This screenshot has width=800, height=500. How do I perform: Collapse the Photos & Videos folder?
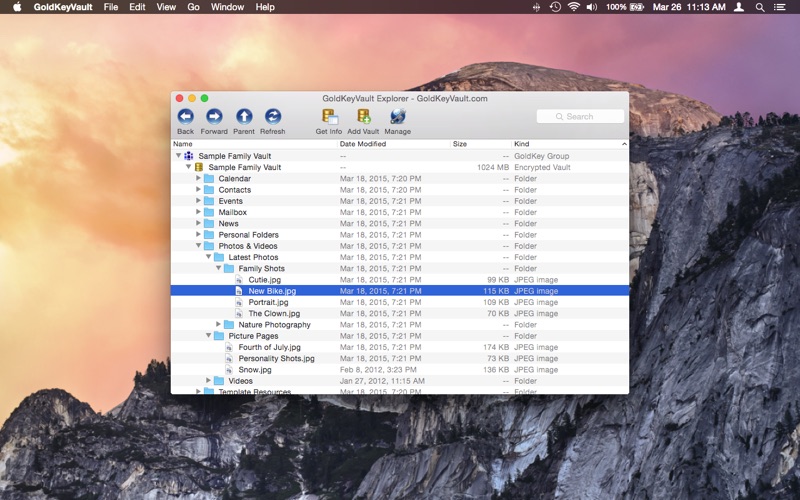click(x=198, y=245)
